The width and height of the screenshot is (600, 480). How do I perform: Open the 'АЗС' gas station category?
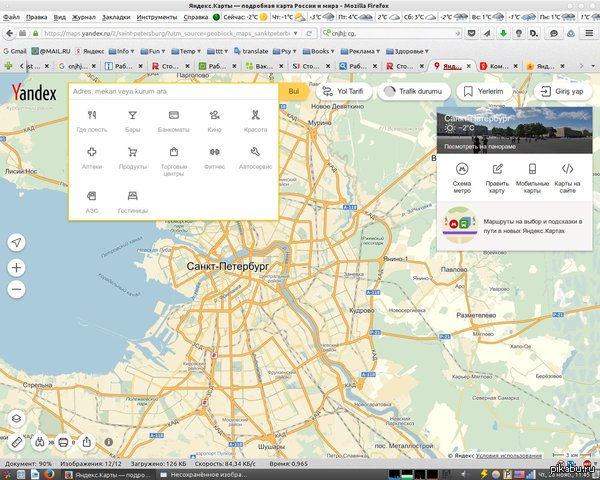tap(92, 202)
